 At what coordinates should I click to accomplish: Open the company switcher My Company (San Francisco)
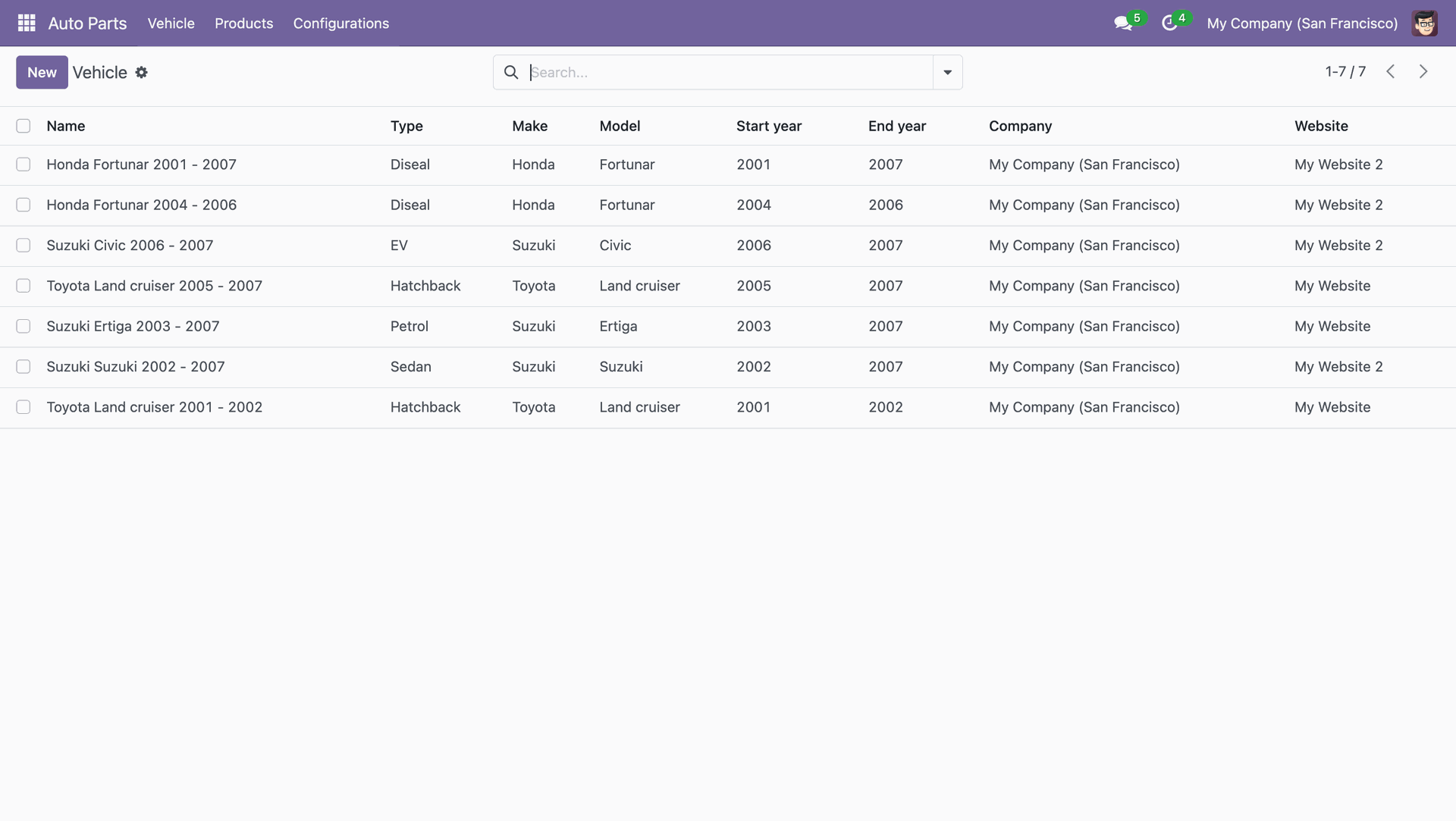pos(1302,24)
